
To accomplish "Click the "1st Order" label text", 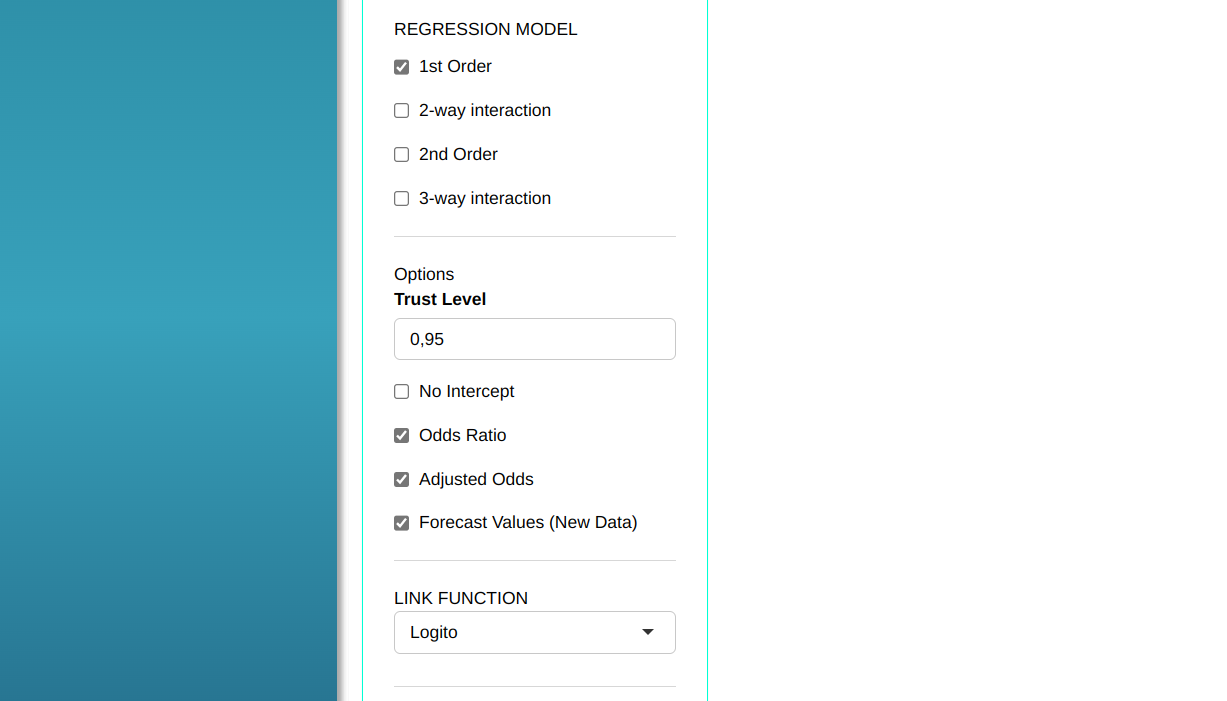I will [455, 67].
